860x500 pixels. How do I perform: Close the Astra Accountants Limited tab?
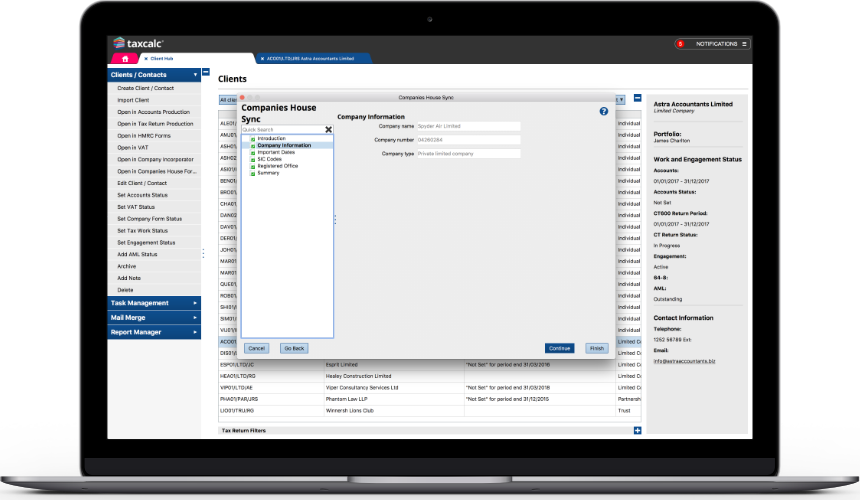pos(262,59)
